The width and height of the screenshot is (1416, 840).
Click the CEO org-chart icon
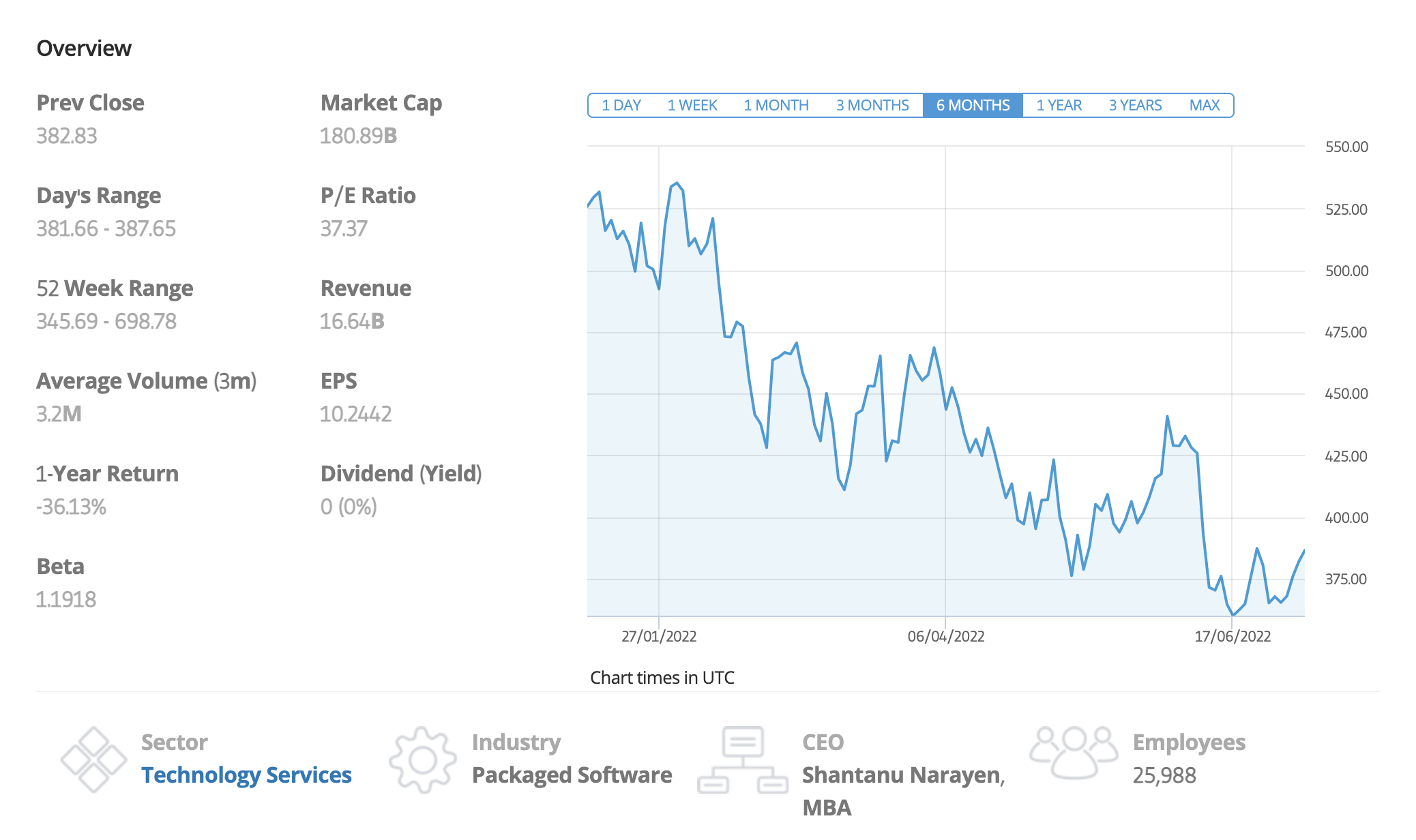pyautogui.click(x=742, y=760)
